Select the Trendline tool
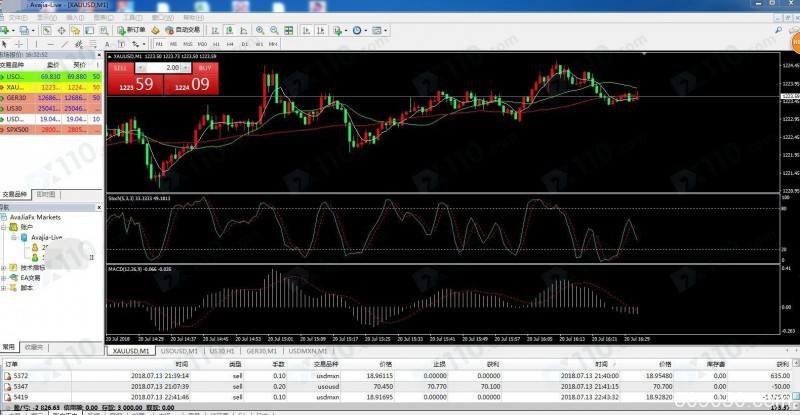Screen dimensions: 800x415 64,44
